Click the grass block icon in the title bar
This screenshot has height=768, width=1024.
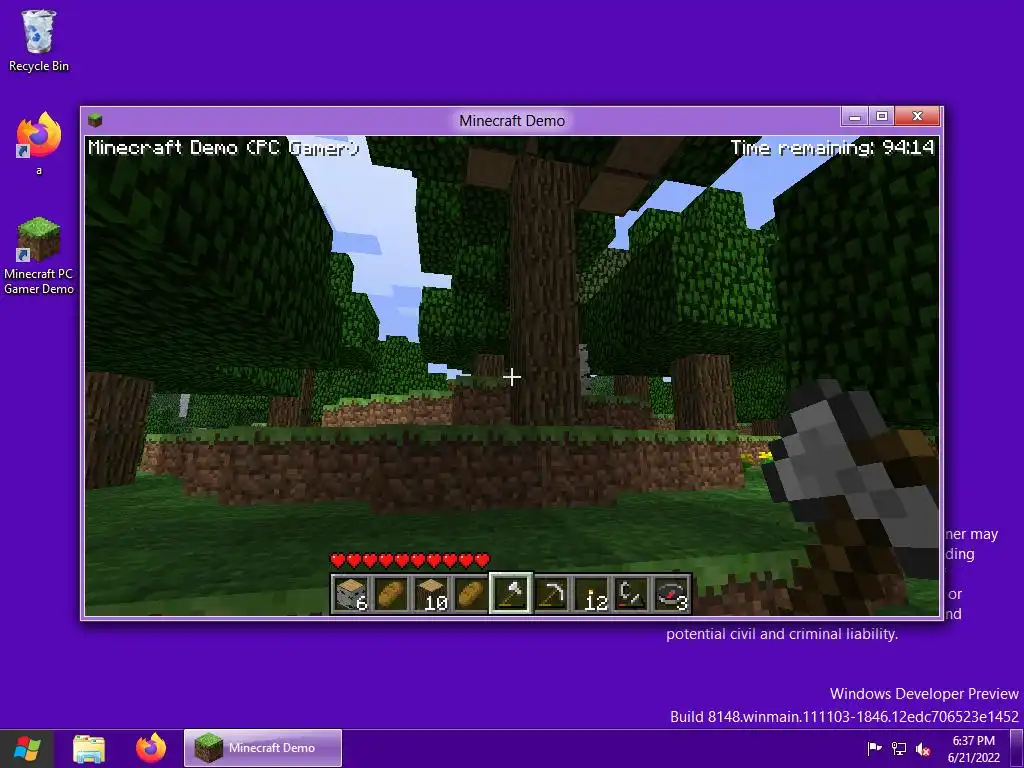tap(95, 120)
